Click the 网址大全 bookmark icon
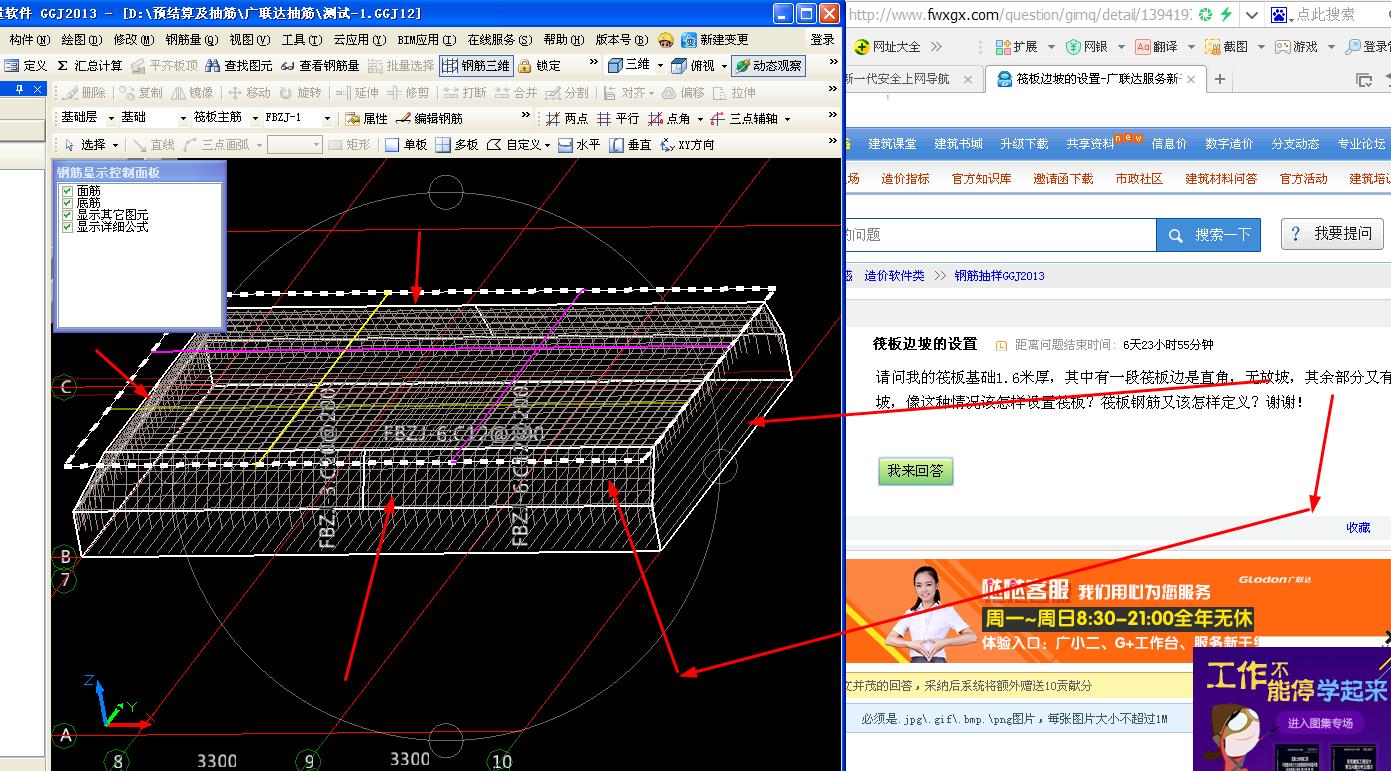Screen dimensions: 1391x771 click(x=887, y=46)
